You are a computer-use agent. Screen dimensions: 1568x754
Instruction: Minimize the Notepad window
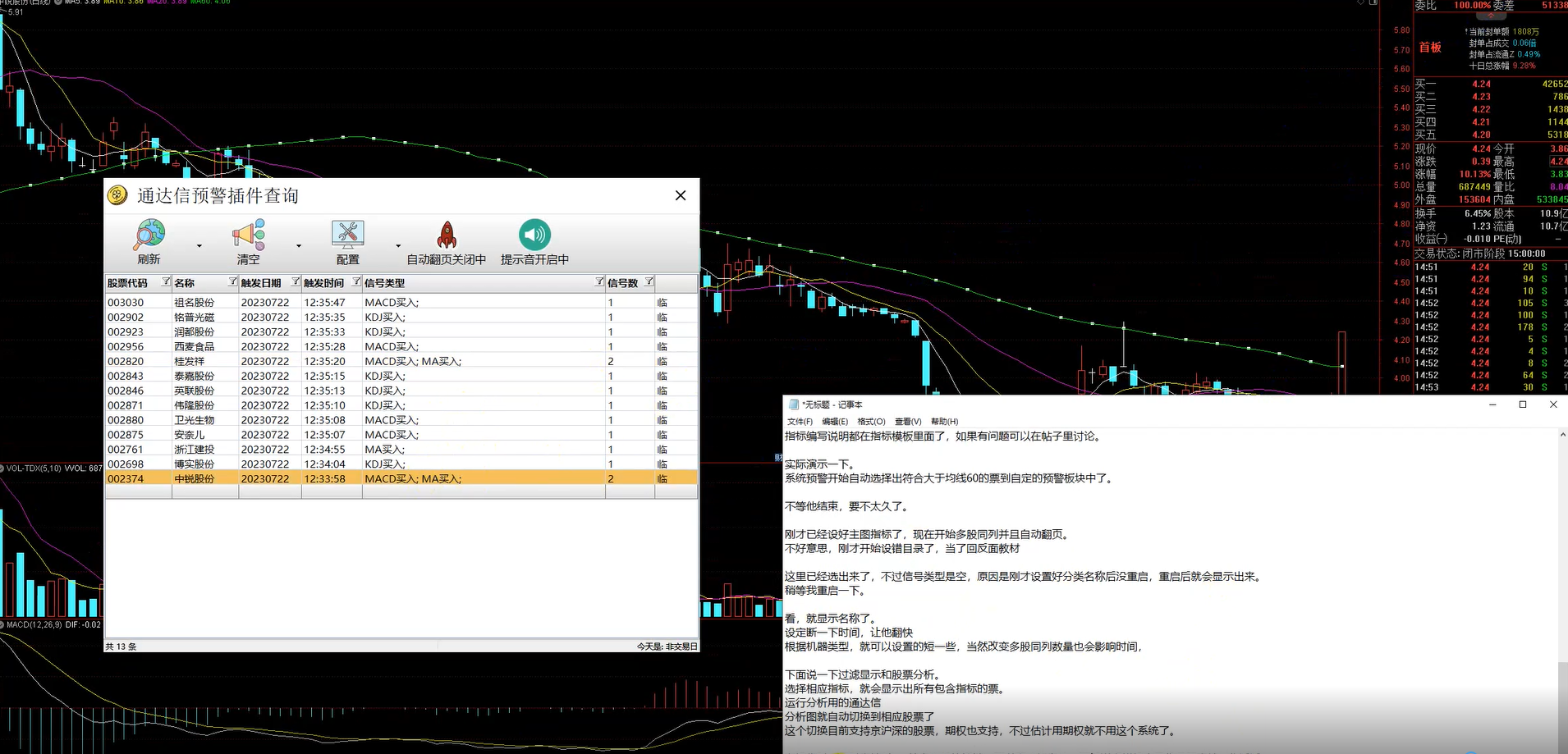[1492, 404]
